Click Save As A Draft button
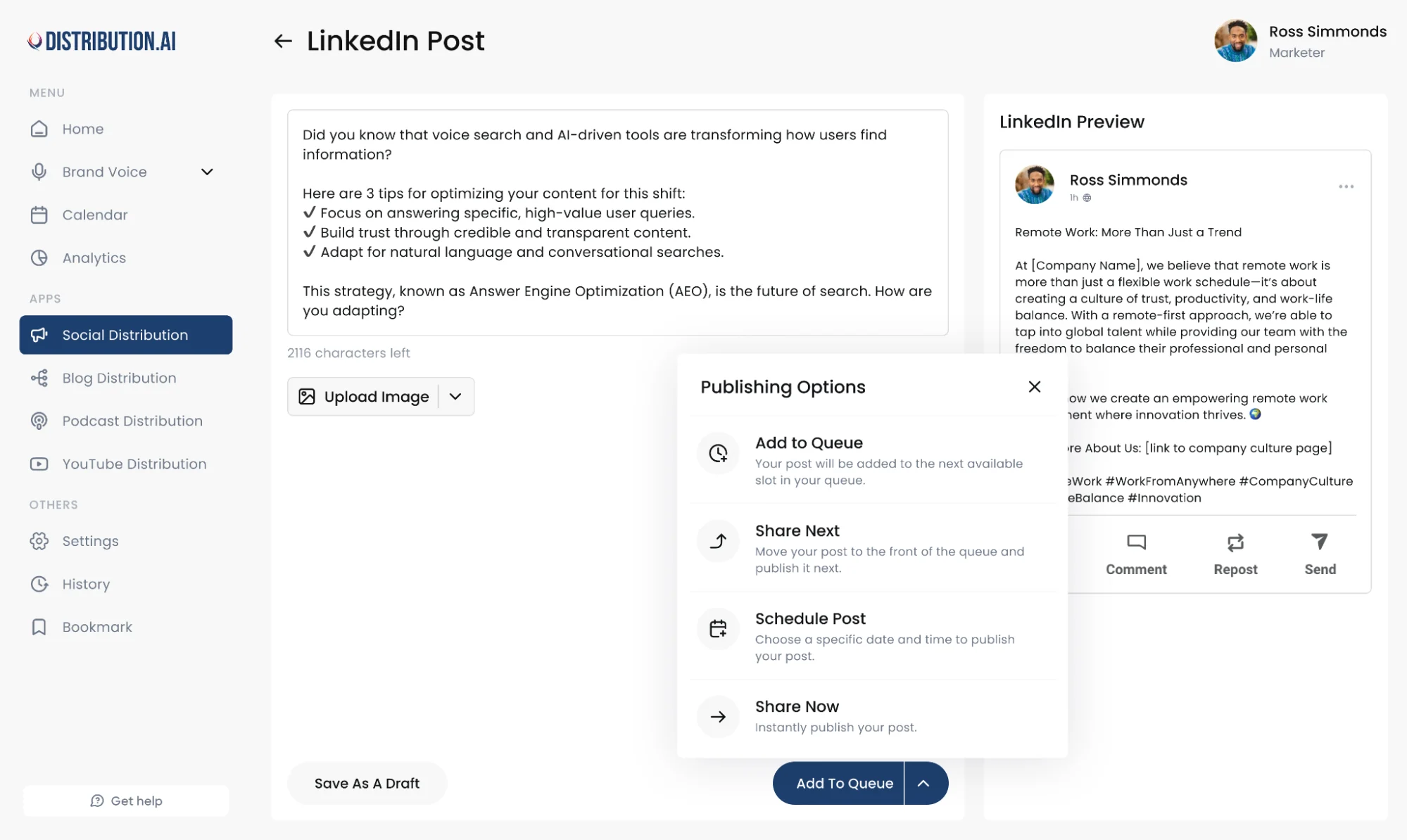1407x840 pixels. click(x=367, y=784)
